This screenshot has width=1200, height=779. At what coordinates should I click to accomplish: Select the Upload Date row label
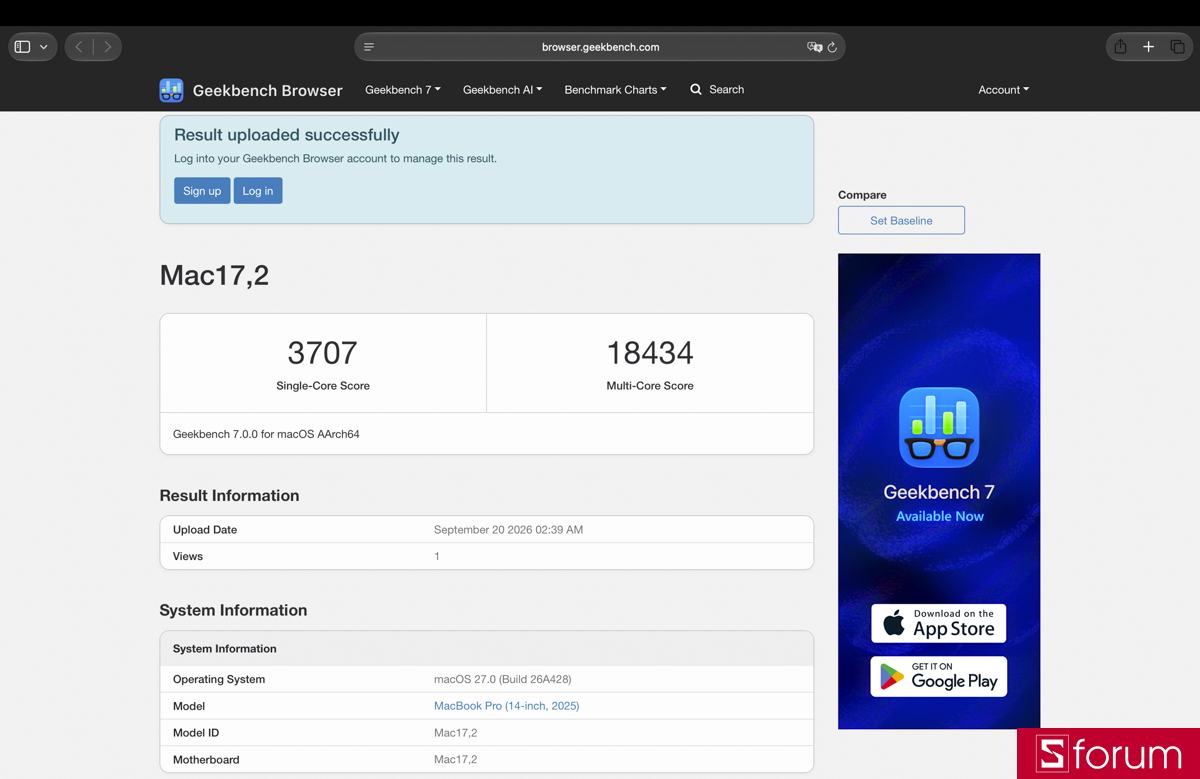[x=205, y=530]
